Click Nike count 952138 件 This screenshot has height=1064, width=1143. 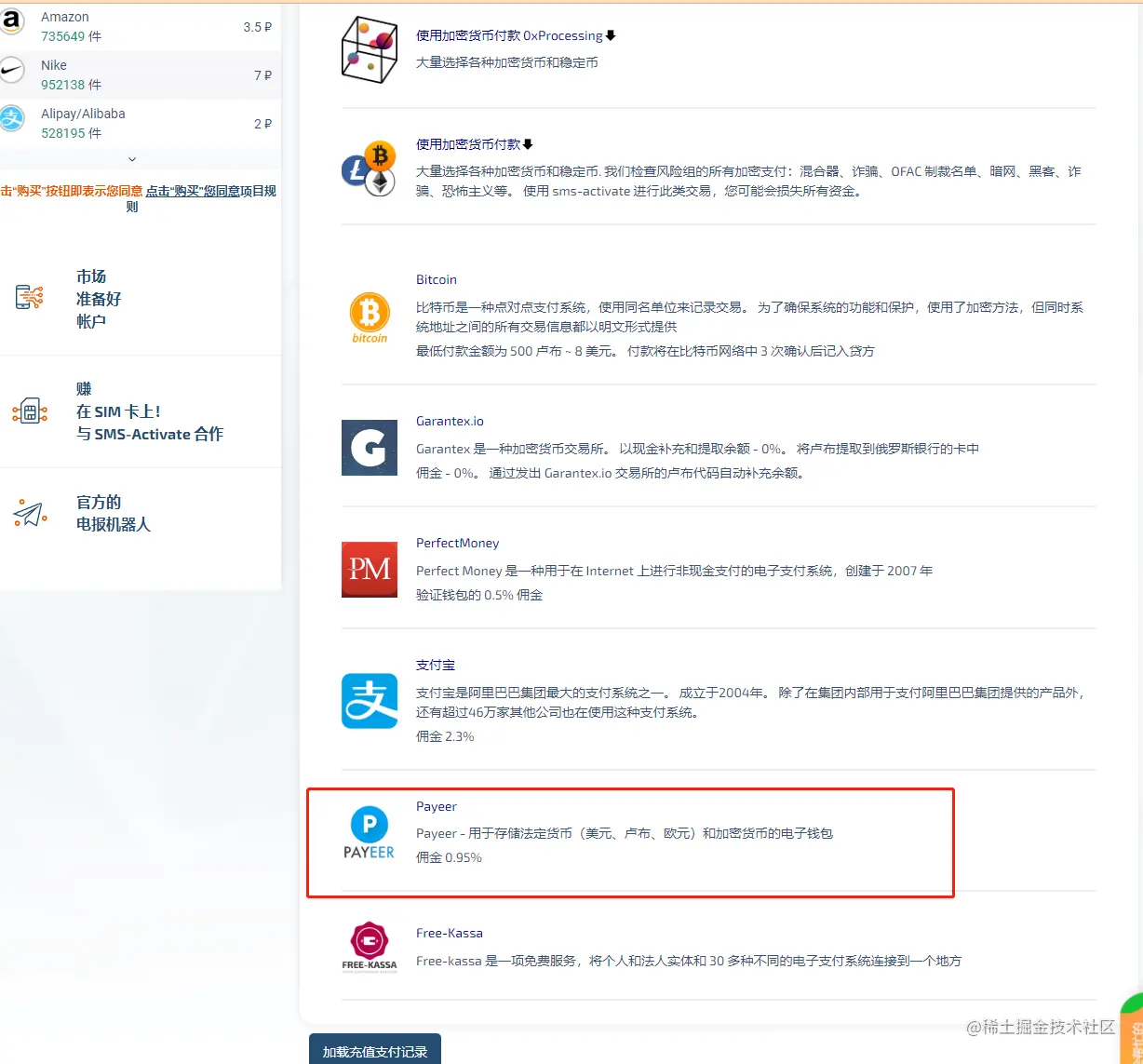coord(72,85)
